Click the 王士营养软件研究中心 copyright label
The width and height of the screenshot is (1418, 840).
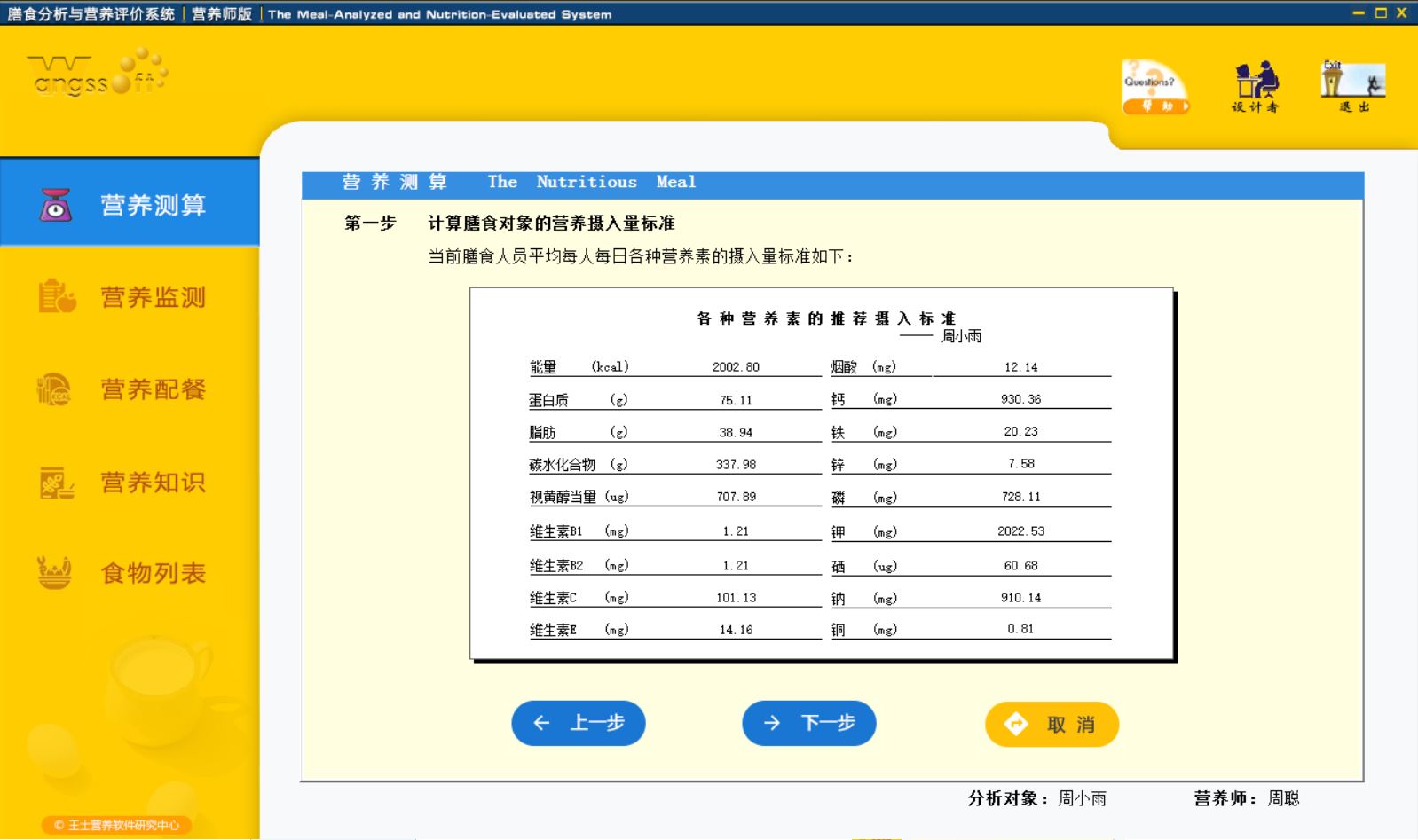(117, 825)
